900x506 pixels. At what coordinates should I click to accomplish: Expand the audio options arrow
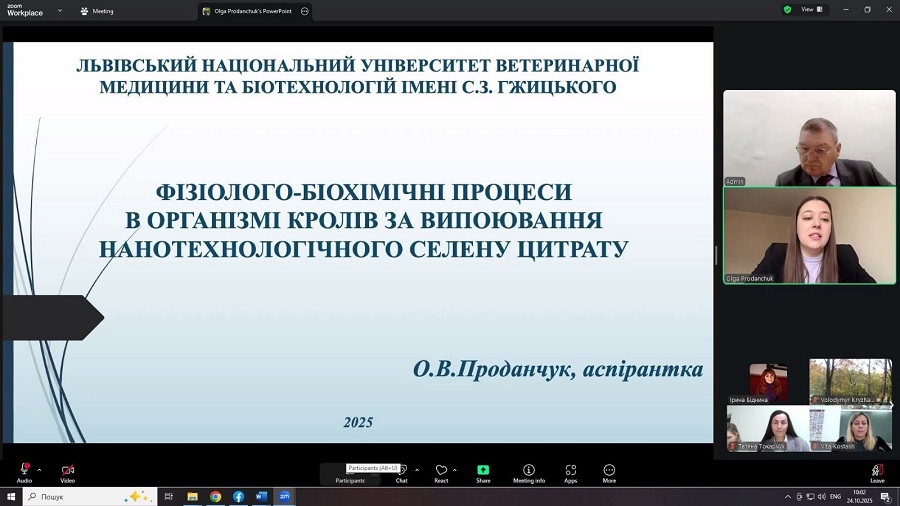pyautogui.click(x=39, y=469)
